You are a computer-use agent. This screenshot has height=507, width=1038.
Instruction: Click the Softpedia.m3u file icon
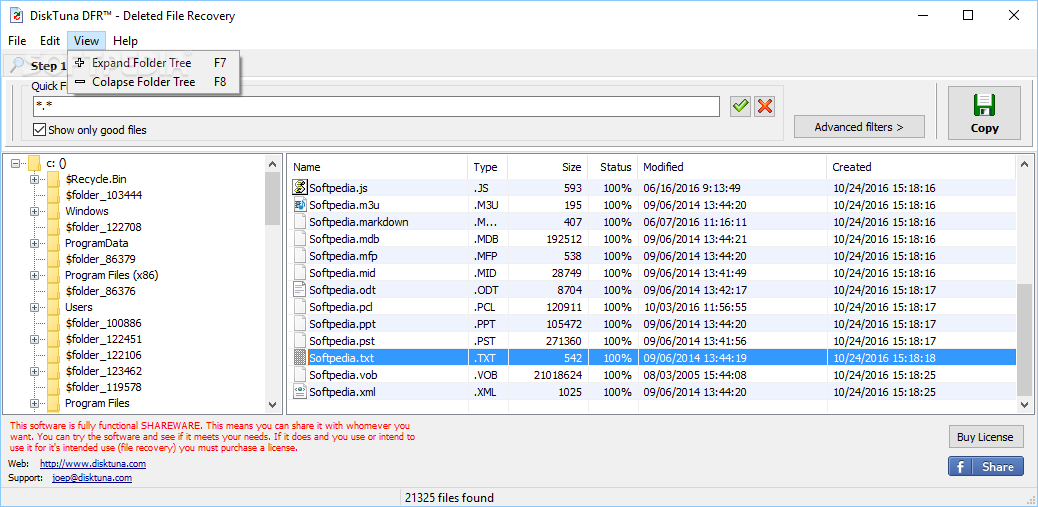tap(300, 205)
